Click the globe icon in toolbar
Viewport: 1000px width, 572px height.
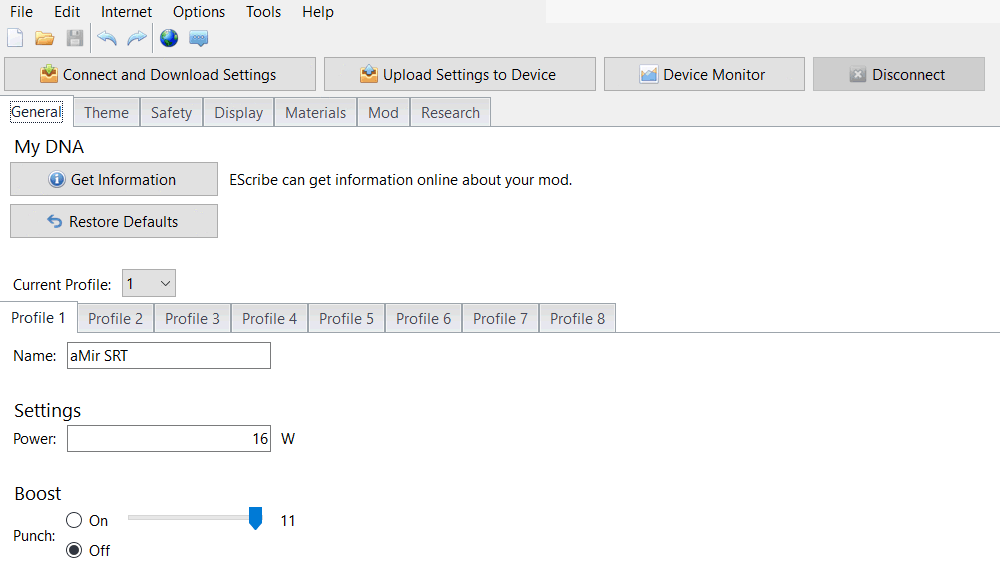[169, 39]
